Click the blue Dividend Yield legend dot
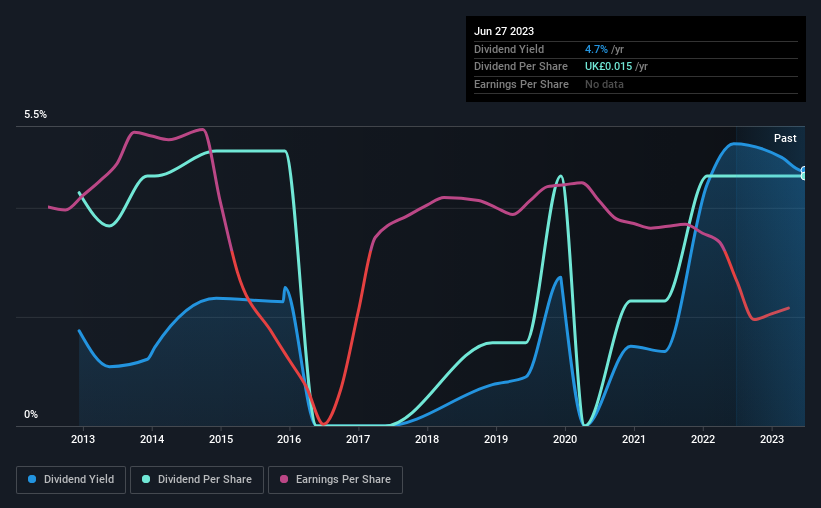The height and width of the screenshot is (508, 821). pos(32,479)
